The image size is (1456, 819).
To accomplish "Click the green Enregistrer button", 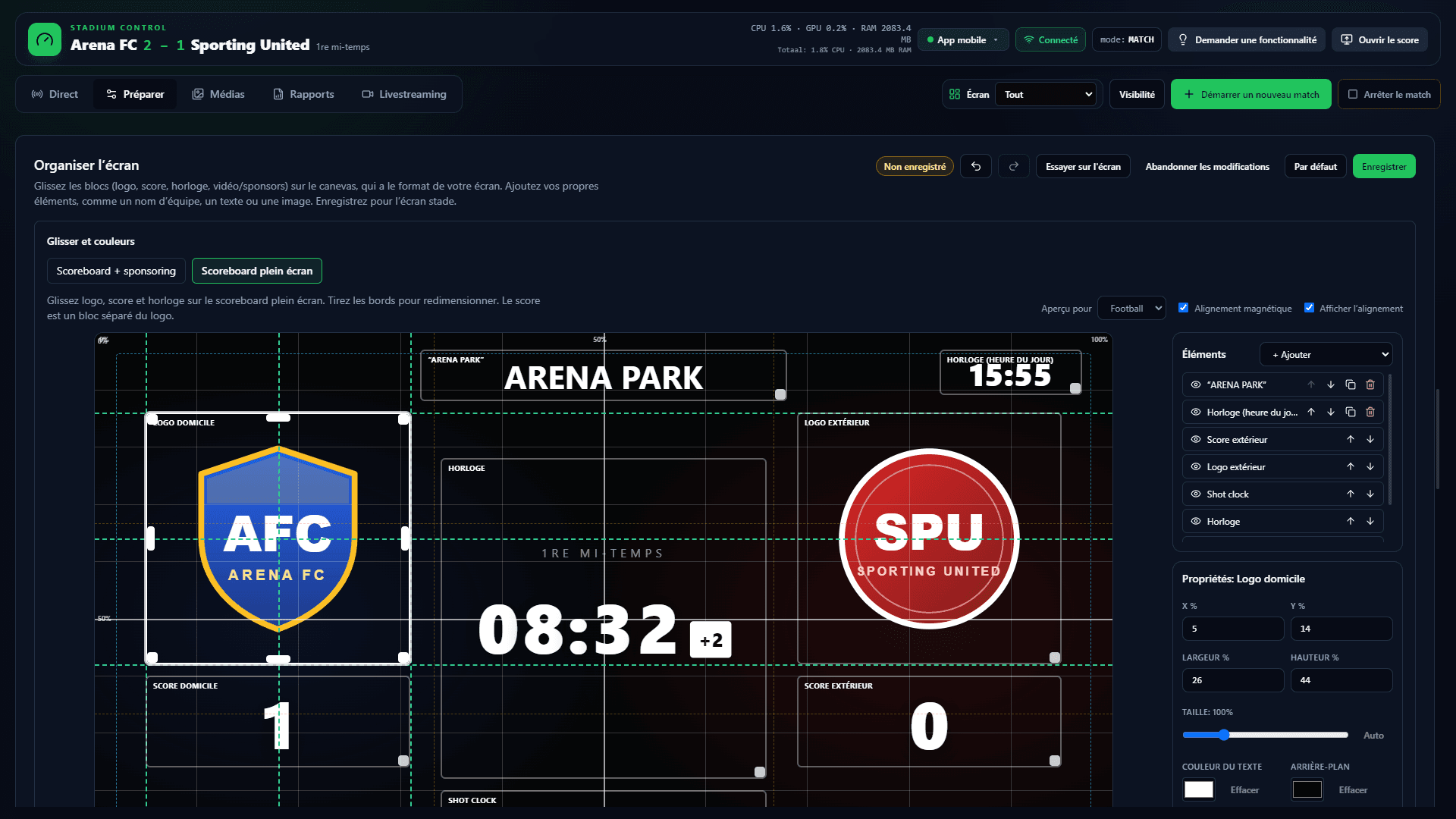I will [1384, 166].
